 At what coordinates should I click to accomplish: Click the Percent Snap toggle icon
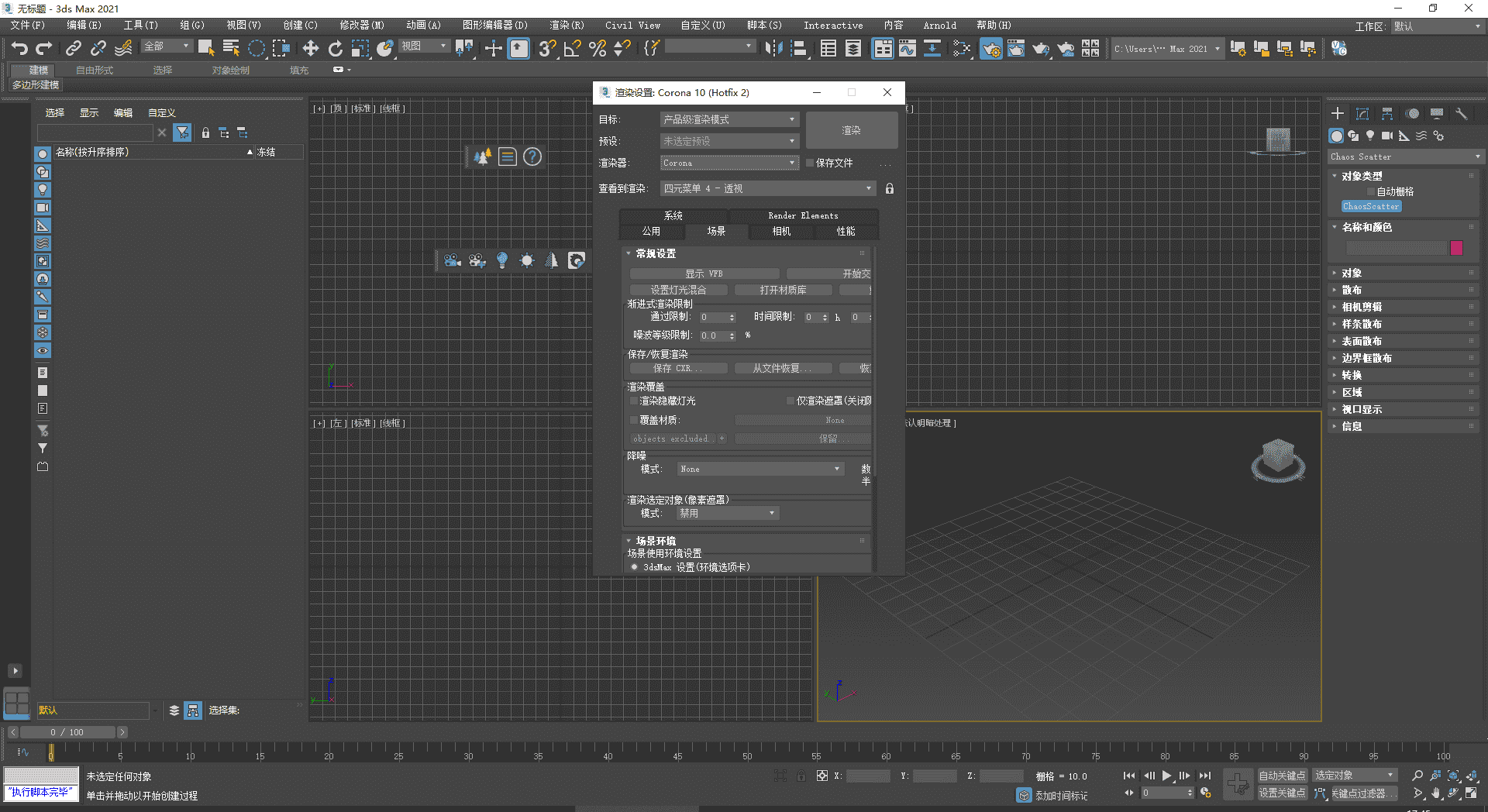pyautogui.click(x=597, y=49)
